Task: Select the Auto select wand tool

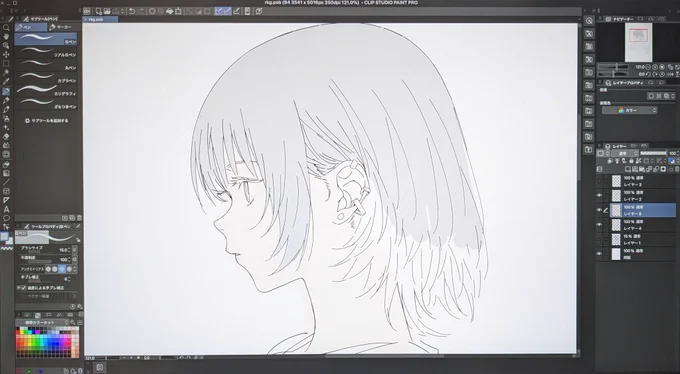Action: click(6, 73)
